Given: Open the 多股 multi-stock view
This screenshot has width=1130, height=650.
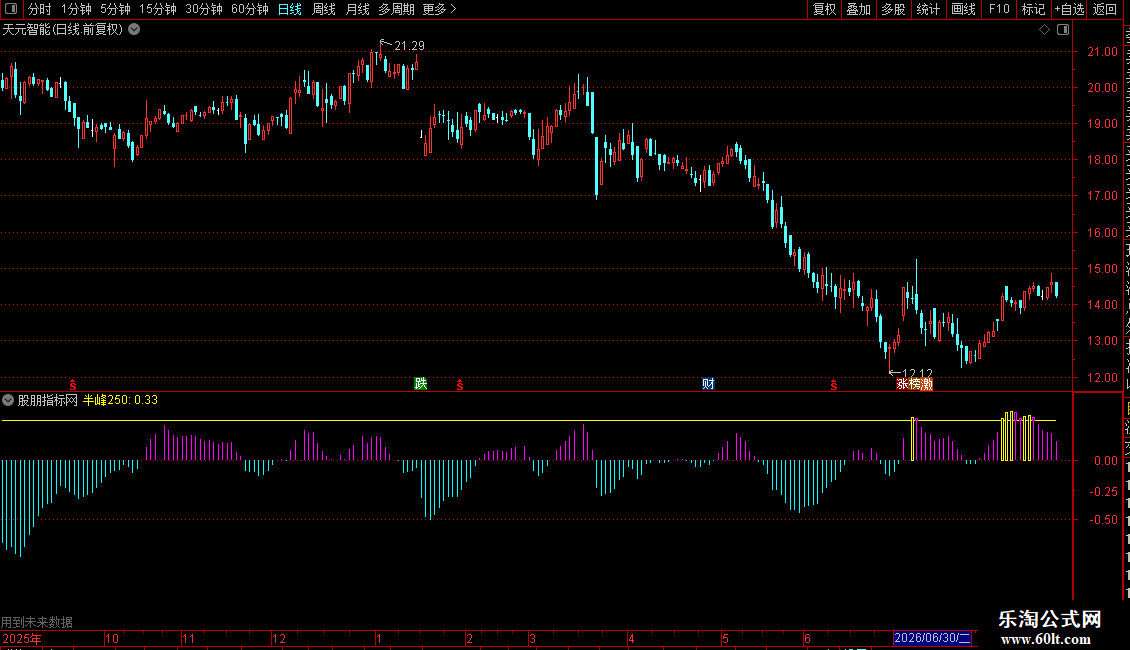Looking at the screenshot, I should pos(893,9).
